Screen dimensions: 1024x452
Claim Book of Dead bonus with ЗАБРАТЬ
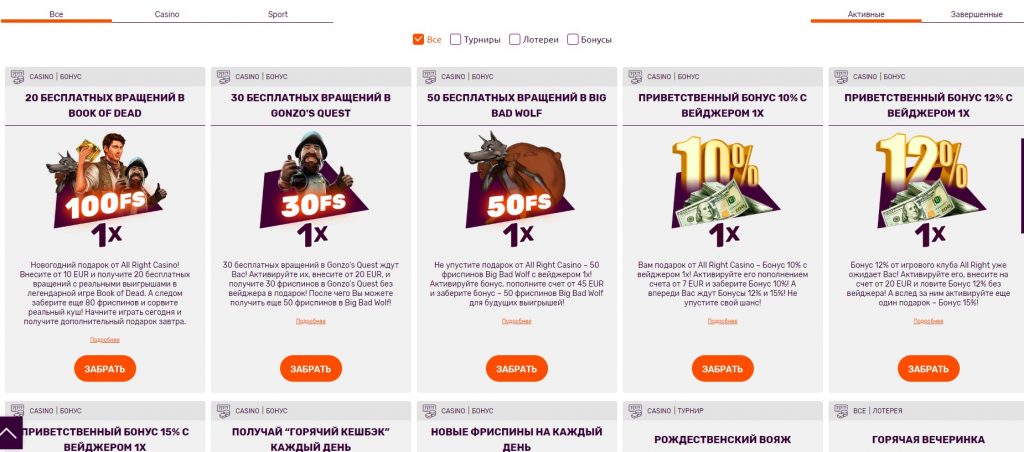(x=104, y=368)
